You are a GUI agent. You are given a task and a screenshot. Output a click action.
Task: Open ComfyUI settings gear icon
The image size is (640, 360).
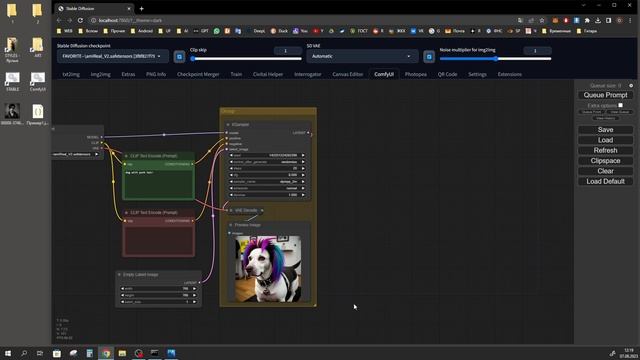(631, 86)
